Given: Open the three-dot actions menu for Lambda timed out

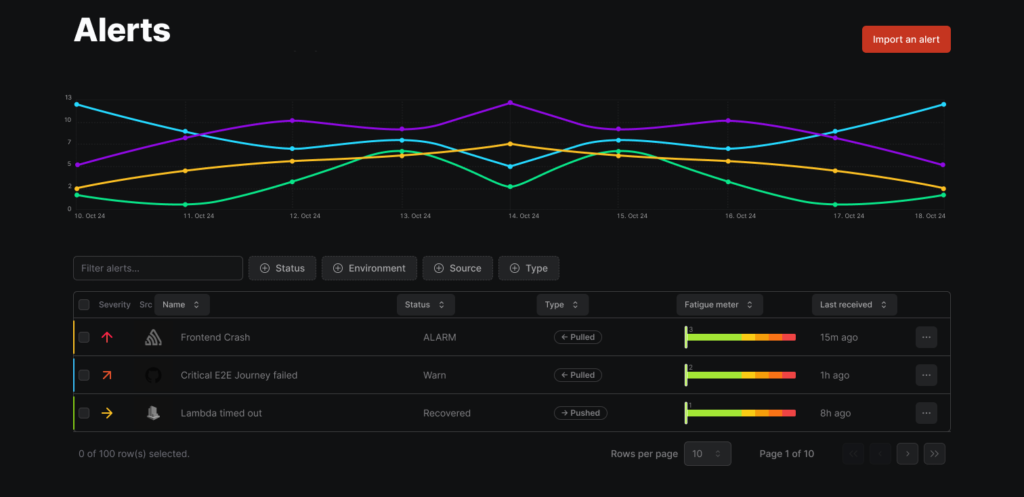Looking at the screenshot, I should click(x=926, y=413).
